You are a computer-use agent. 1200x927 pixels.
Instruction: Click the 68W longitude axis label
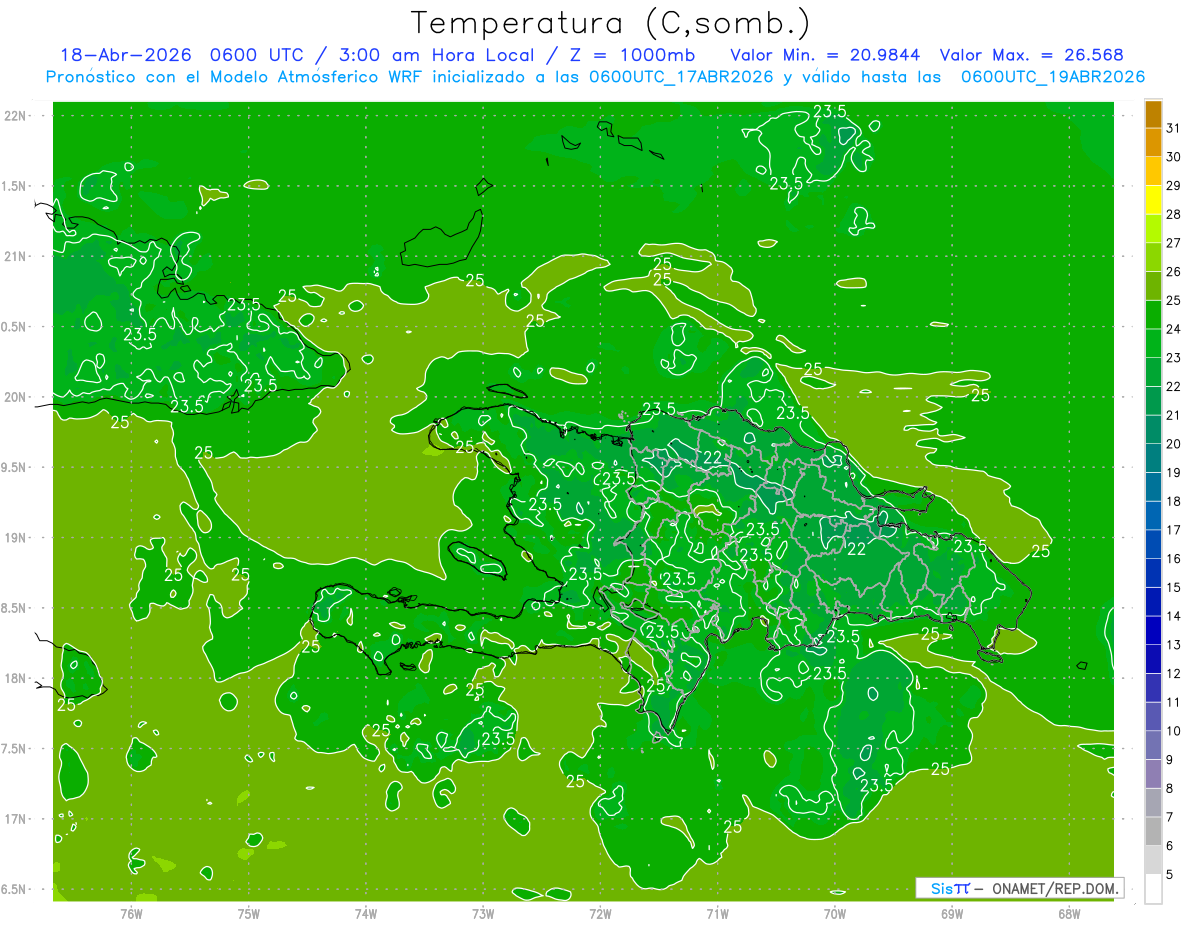pyautogui.click(x=1069, y=913)
